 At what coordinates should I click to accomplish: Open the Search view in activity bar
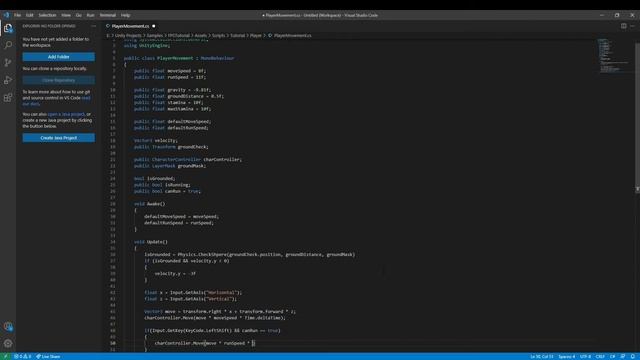coord(8,45)
